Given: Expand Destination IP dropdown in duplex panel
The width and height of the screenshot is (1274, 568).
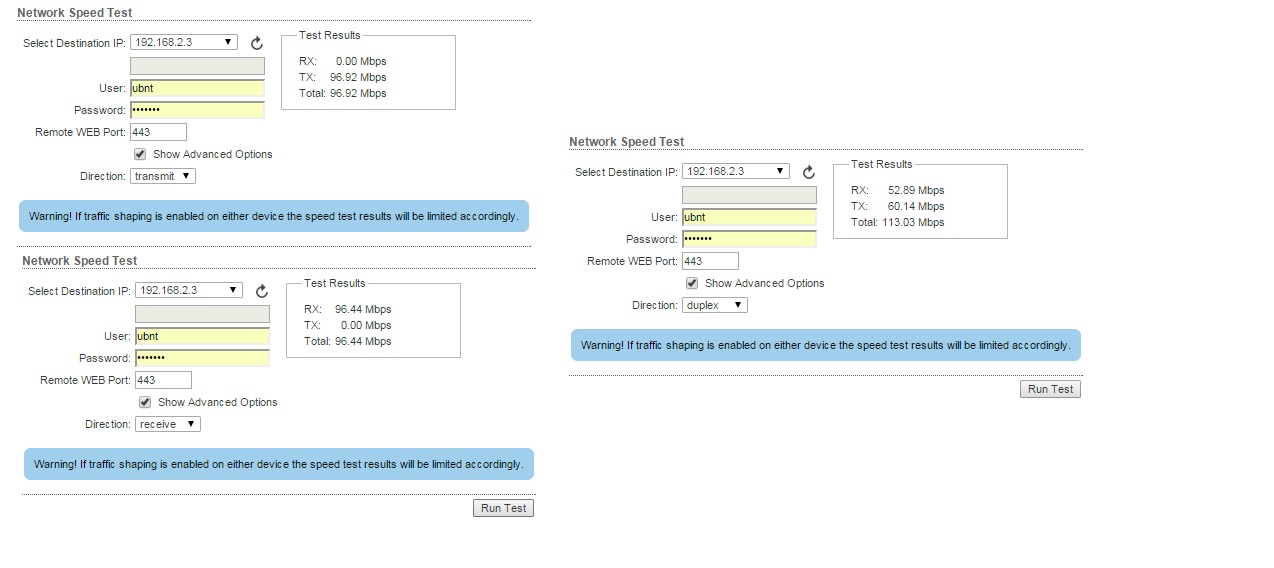Looking at the screenshot, I should 736,171.
